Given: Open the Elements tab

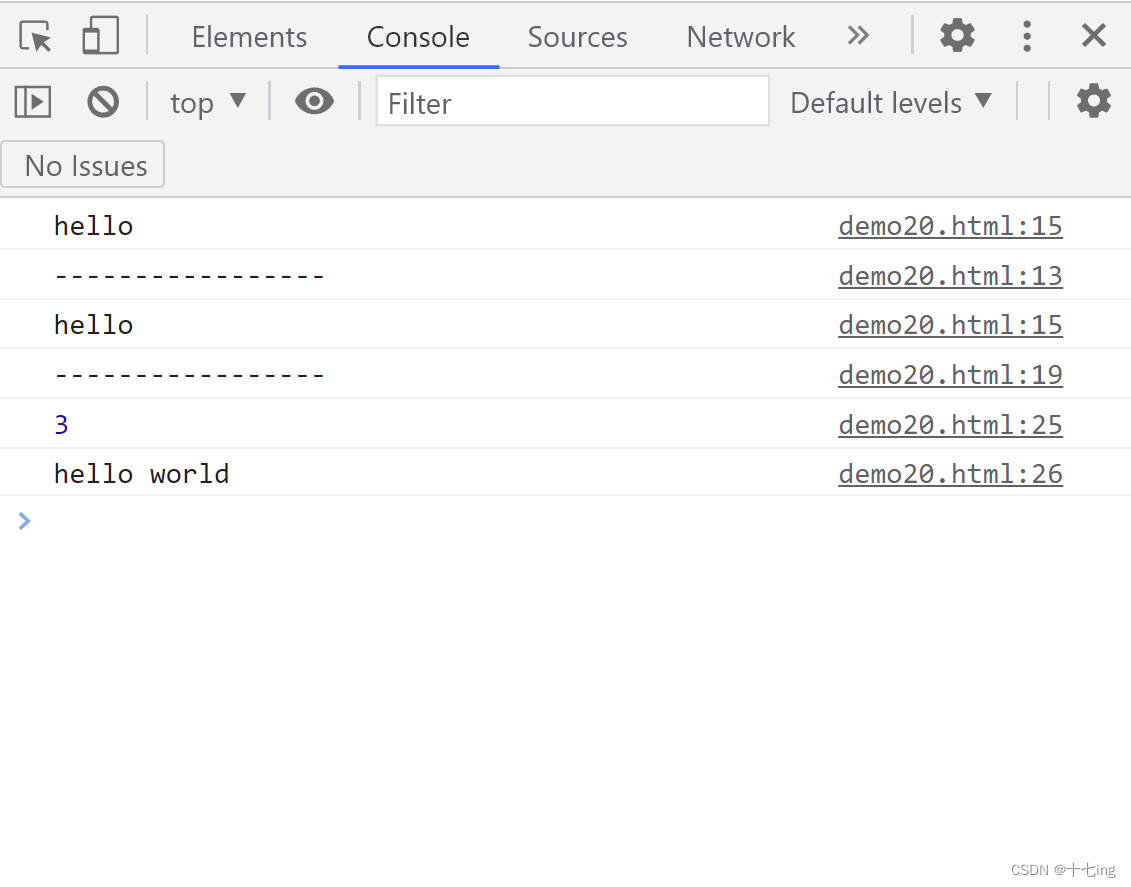Looking at the screenshot, I should [x=249, y=37].
